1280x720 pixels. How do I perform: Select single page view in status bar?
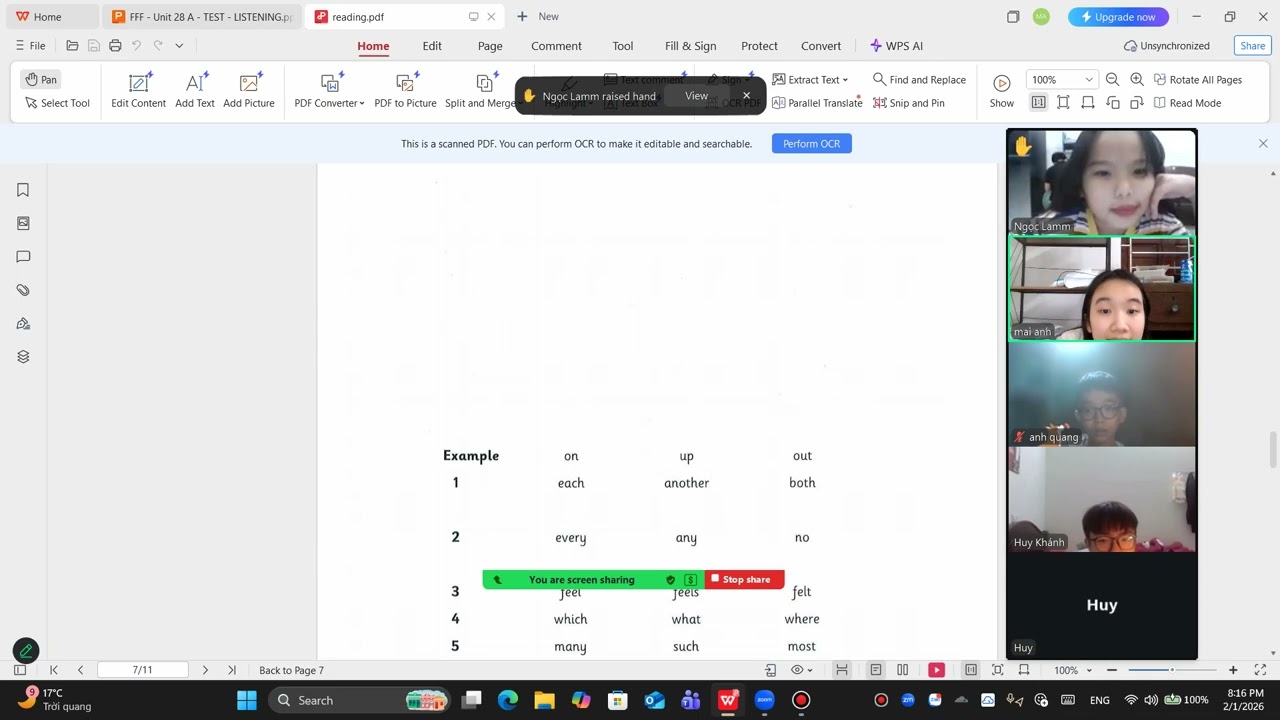point(876,670)
